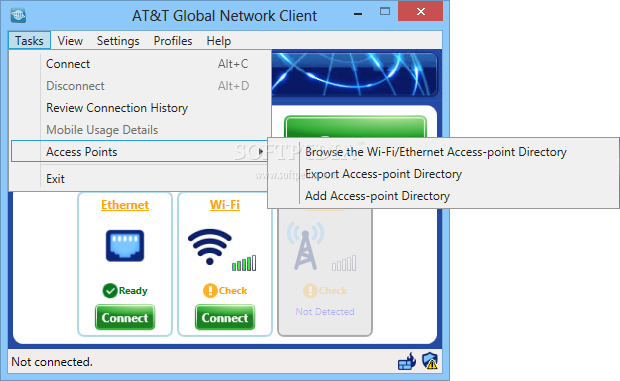
Task: Expand the Access Points submenu arrow
Action: (261, 151)
